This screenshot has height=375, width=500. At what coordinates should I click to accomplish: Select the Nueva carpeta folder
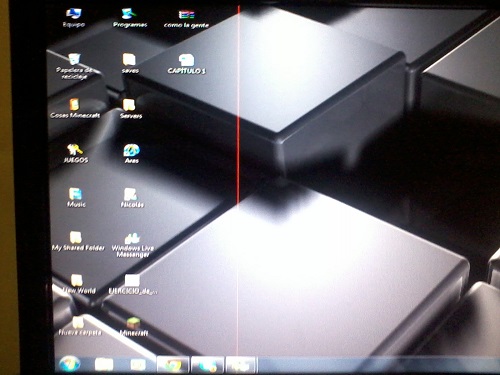tap(79, 326)
